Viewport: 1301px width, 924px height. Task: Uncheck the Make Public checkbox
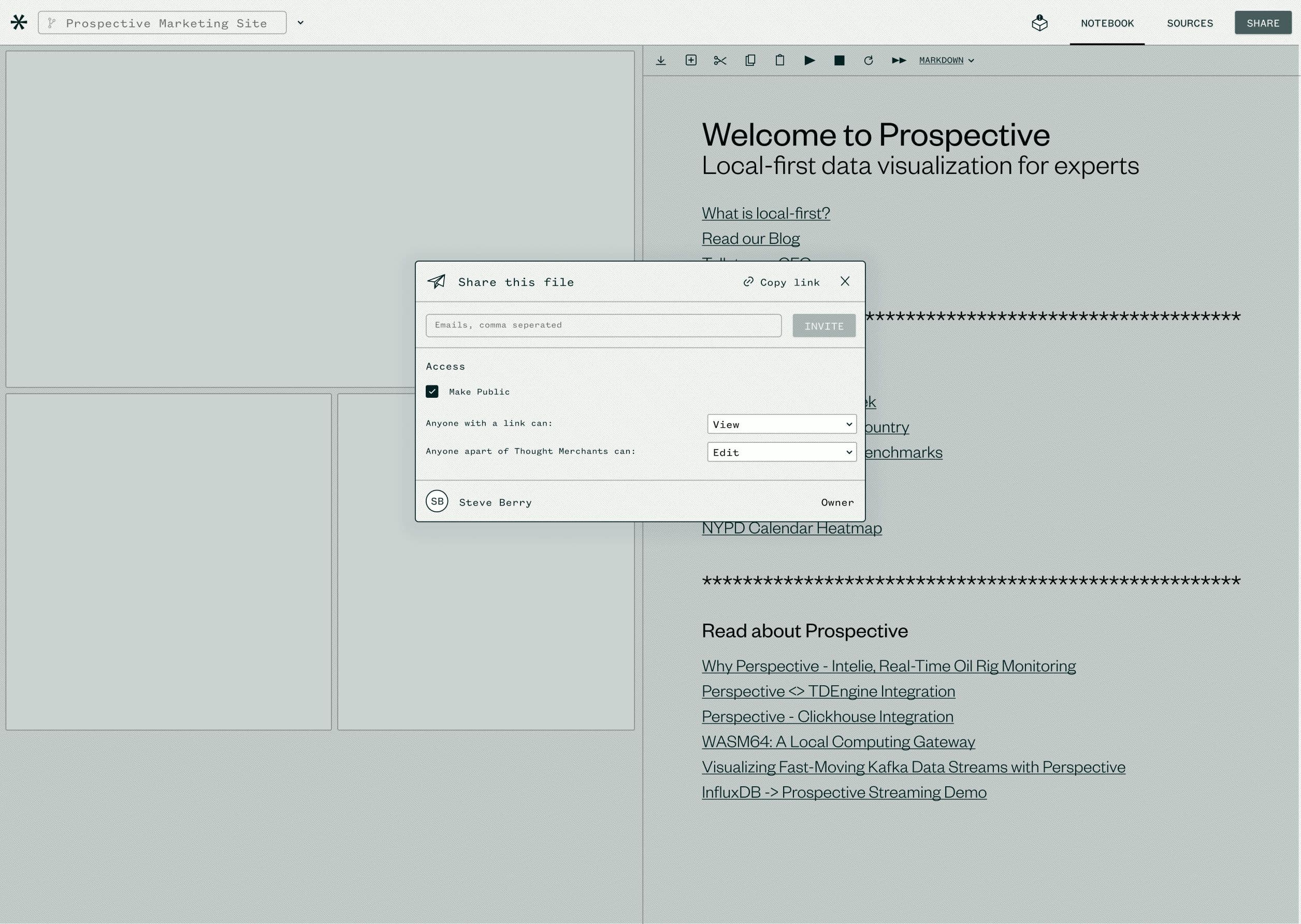pyautogui.click(x=432, y=392)
